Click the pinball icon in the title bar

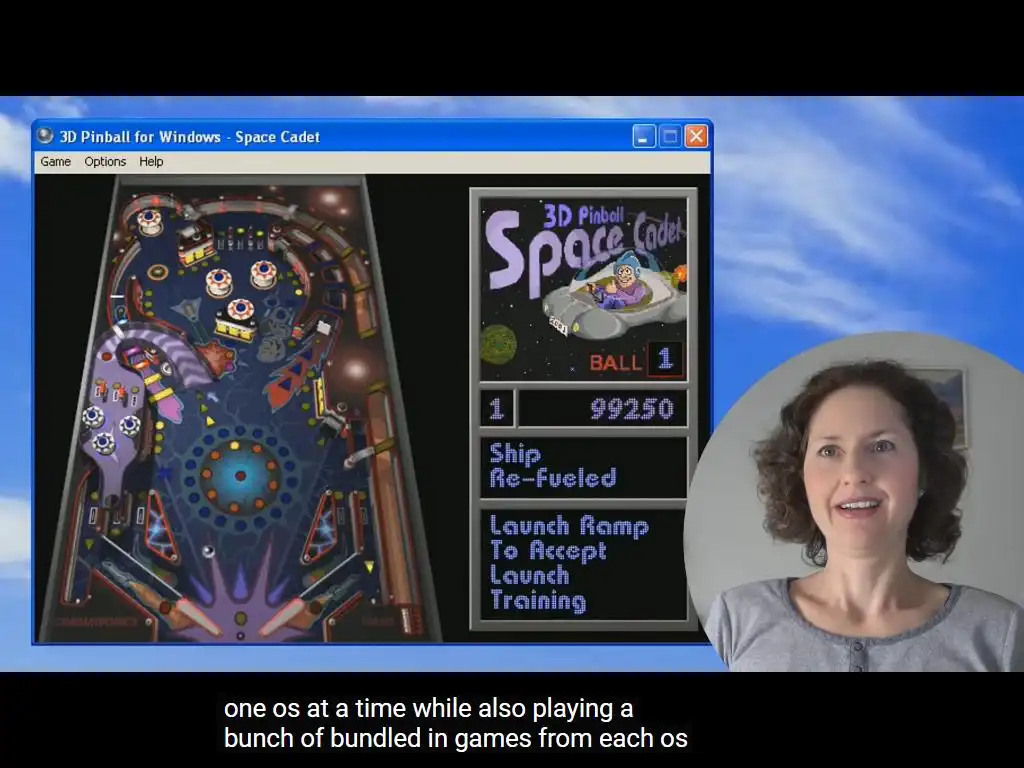coord(45,136)
